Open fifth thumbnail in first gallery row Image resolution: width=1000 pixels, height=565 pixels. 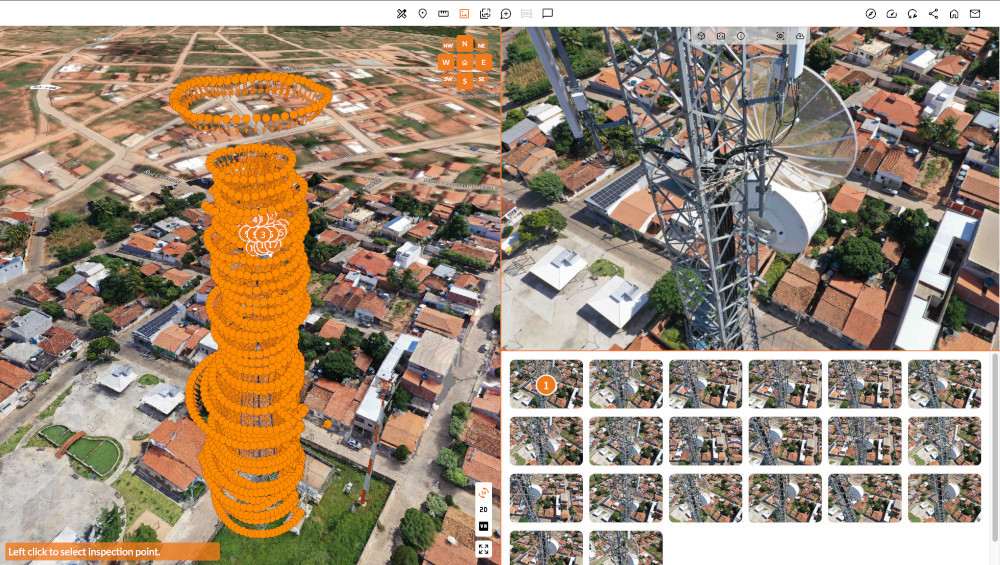[x=865, y=384]
